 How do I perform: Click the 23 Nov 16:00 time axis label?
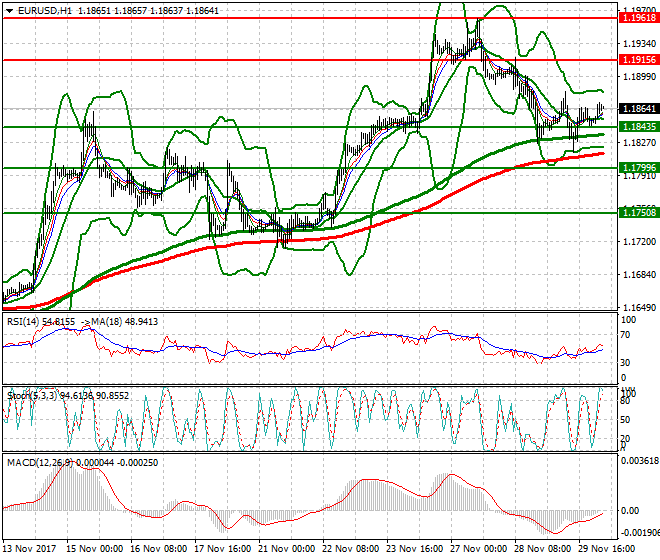click(x=415, y=549)
